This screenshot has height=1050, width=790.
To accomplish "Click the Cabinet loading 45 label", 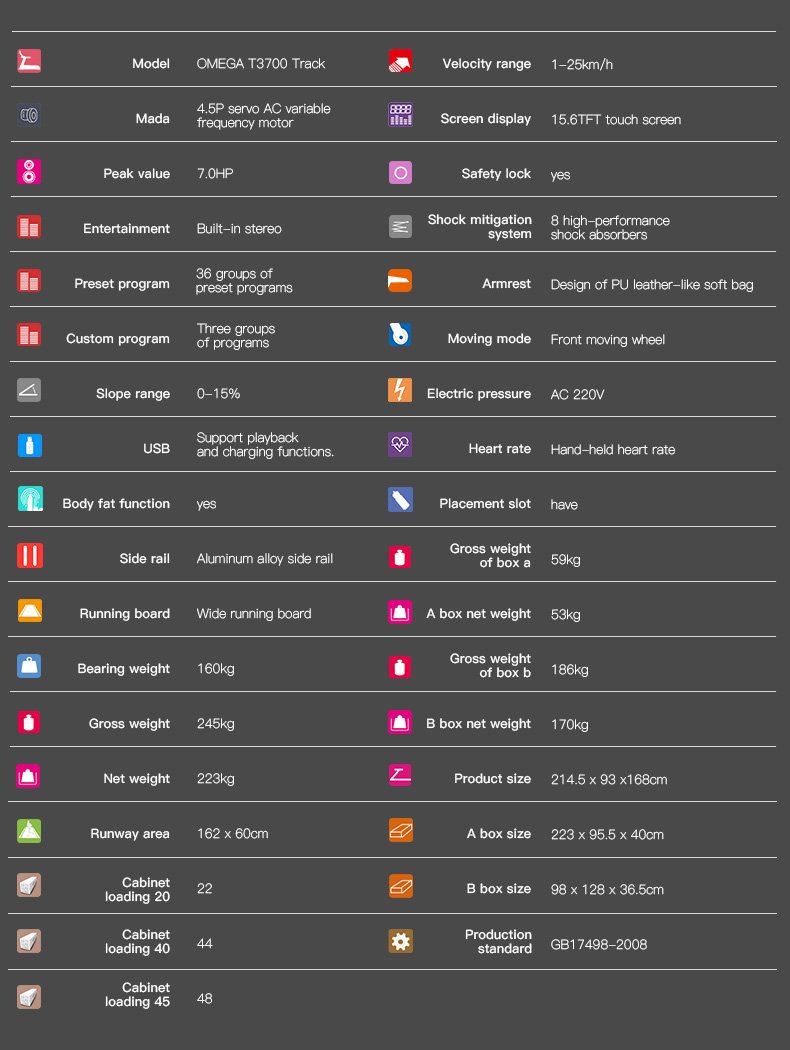I will (x=138, y=994).
